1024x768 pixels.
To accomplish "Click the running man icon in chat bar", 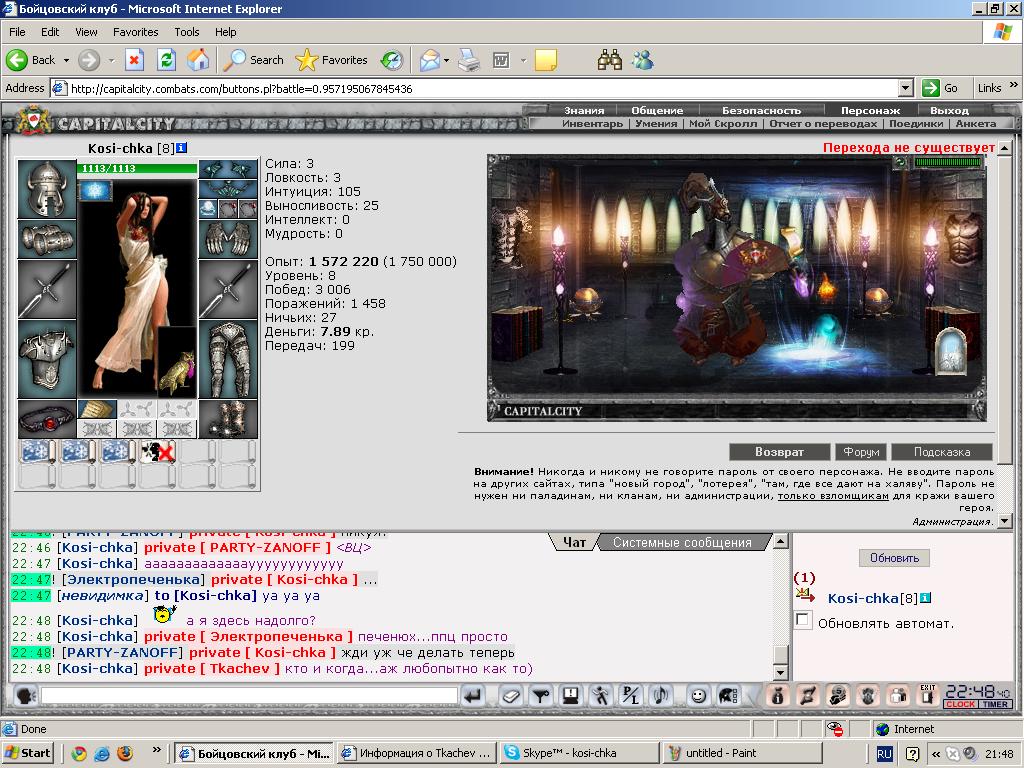I will [600, 696].
